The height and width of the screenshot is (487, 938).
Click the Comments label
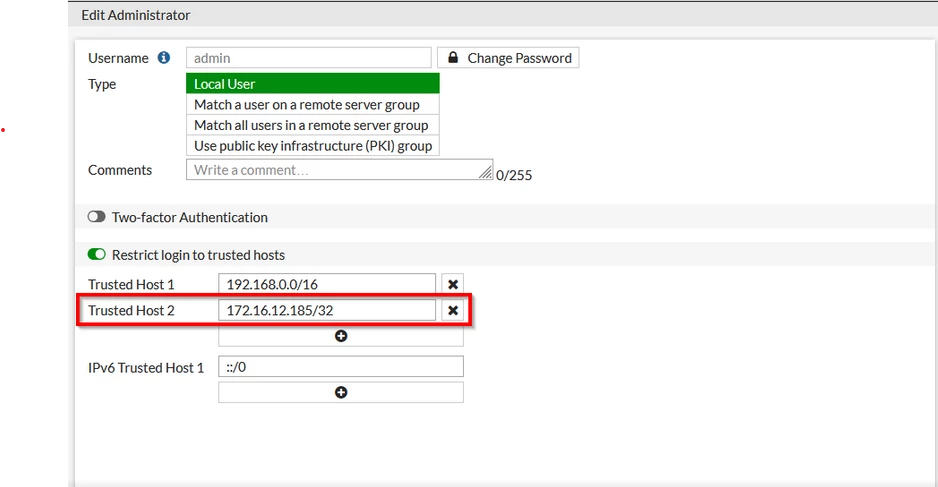tap(120, 170)
